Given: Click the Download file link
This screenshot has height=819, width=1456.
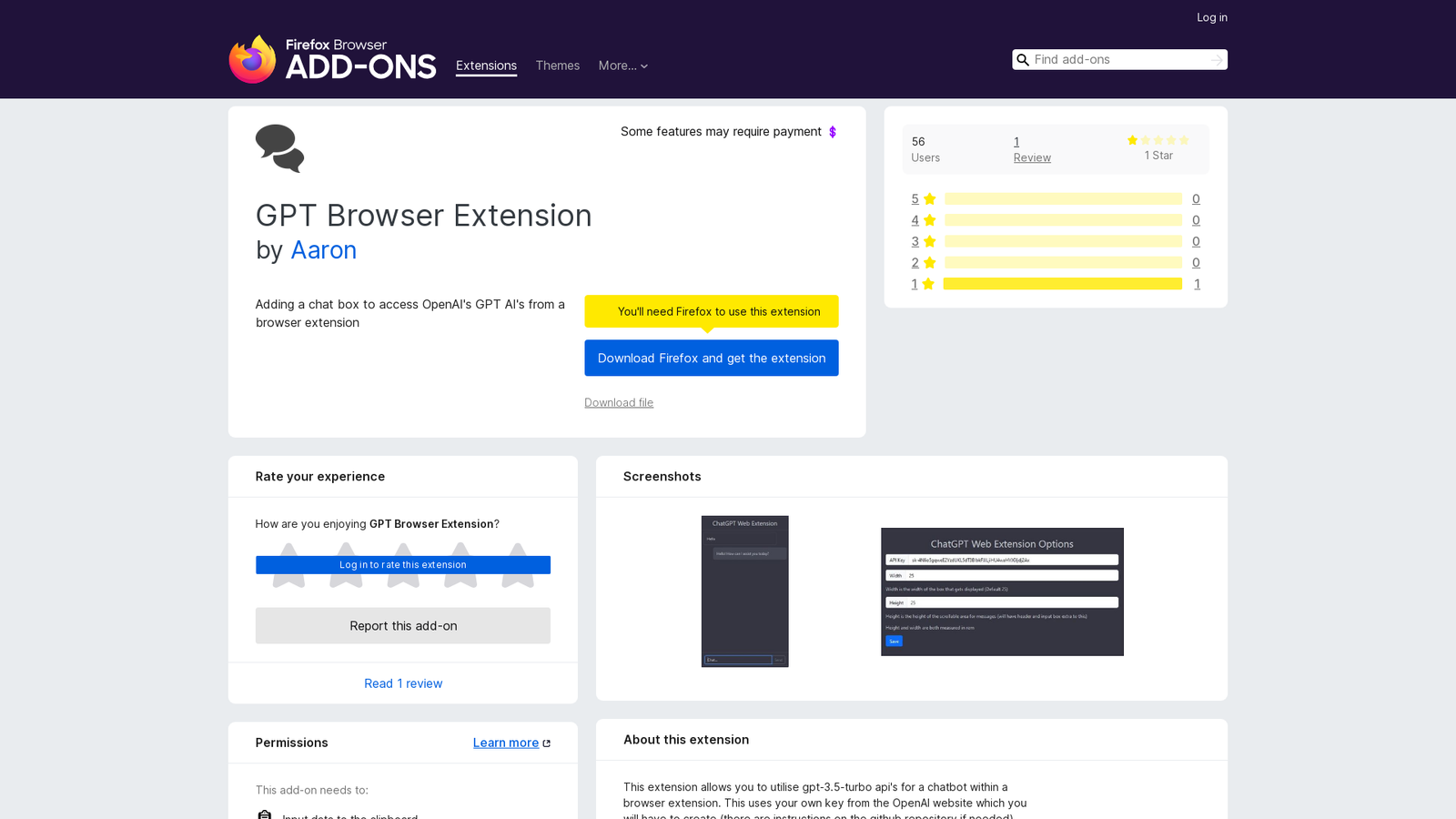Looking at the screenshot, I should 619,402.
